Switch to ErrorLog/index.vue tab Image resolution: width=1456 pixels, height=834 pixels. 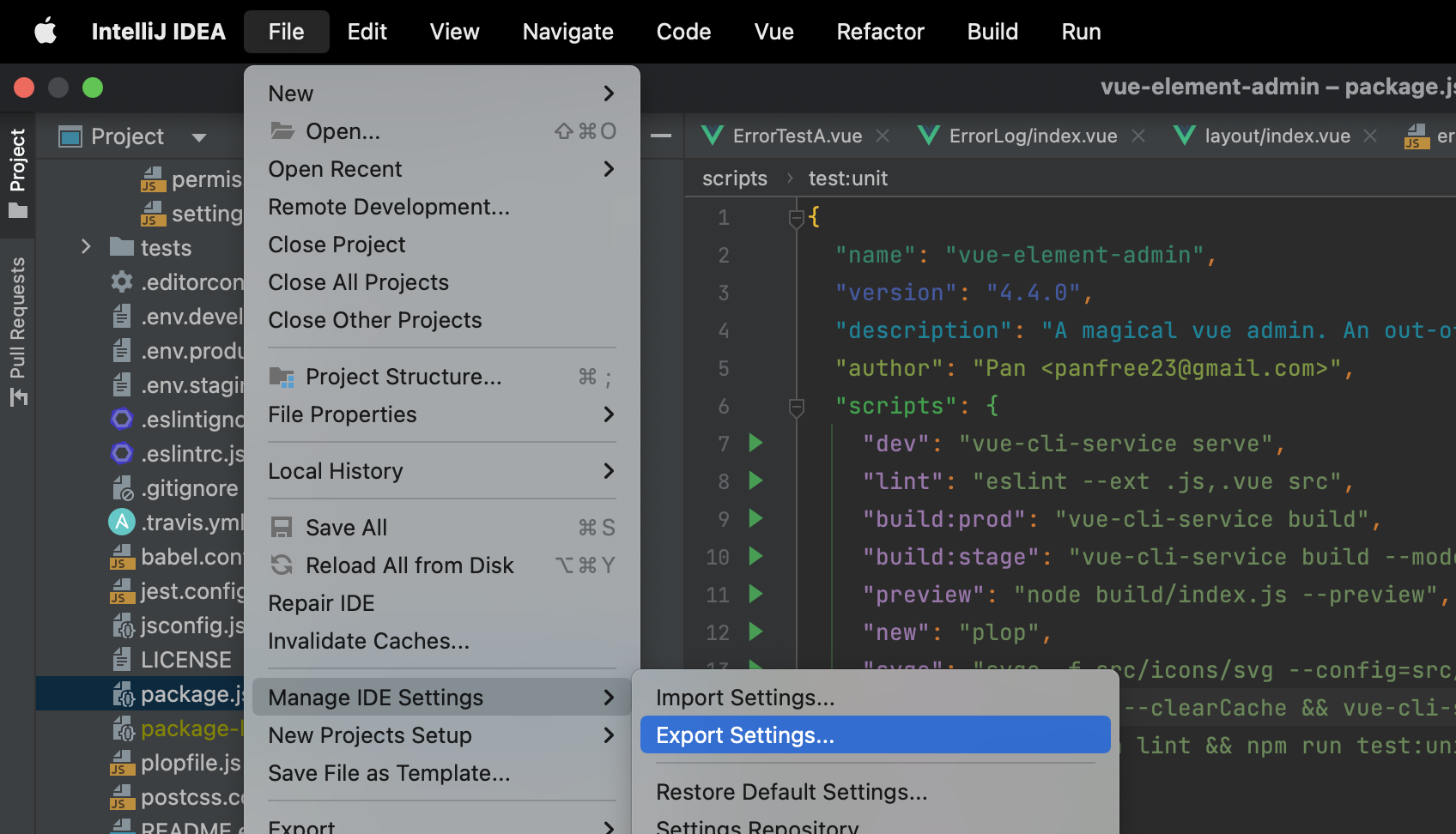pos(1033,136)
